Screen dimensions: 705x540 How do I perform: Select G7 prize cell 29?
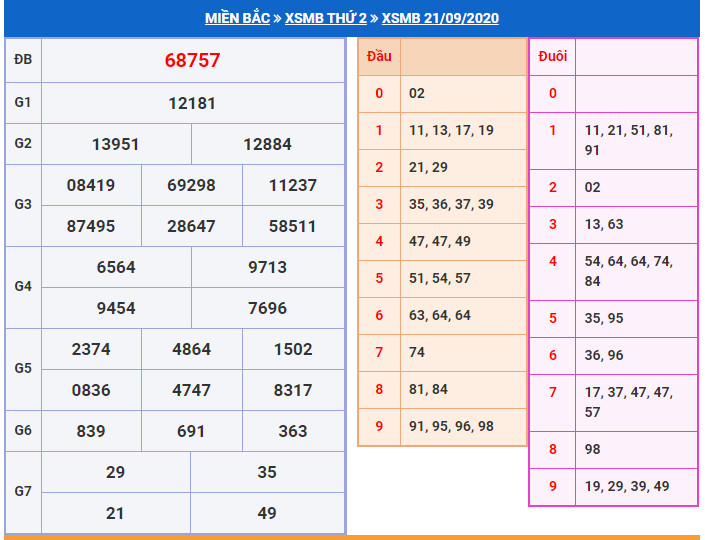tap(116, 472)
